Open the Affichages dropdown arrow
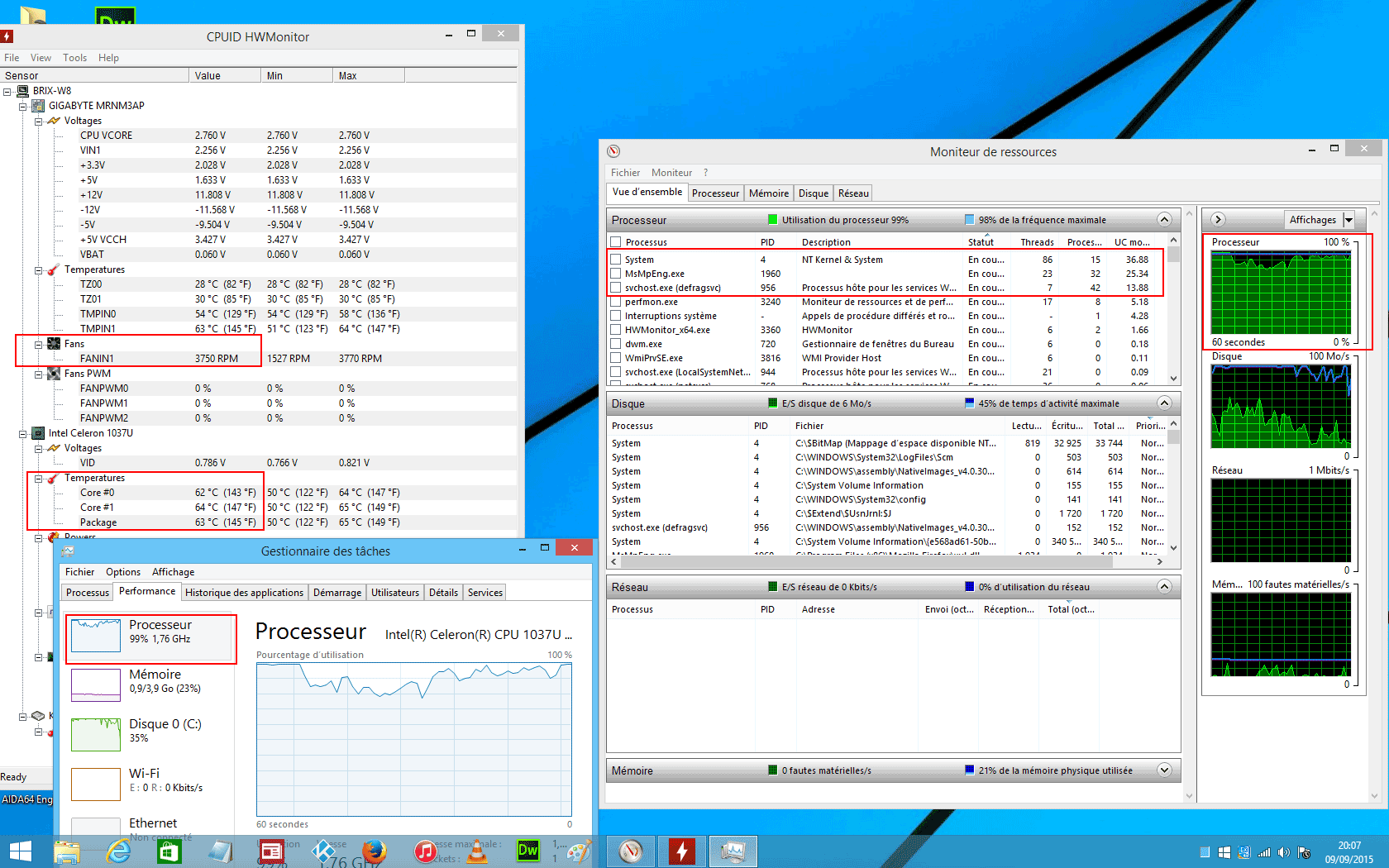 [x=1348, y=220]
